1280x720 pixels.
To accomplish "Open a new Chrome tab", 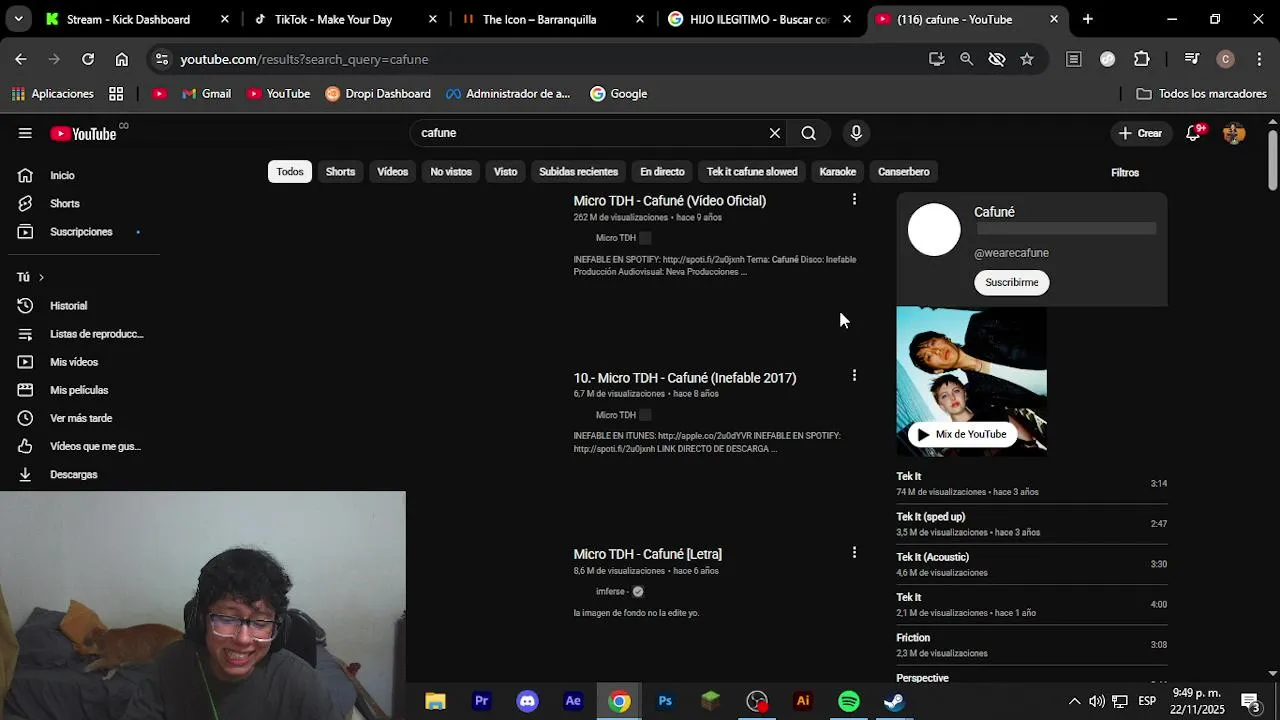I will (x=1087, y=19).
